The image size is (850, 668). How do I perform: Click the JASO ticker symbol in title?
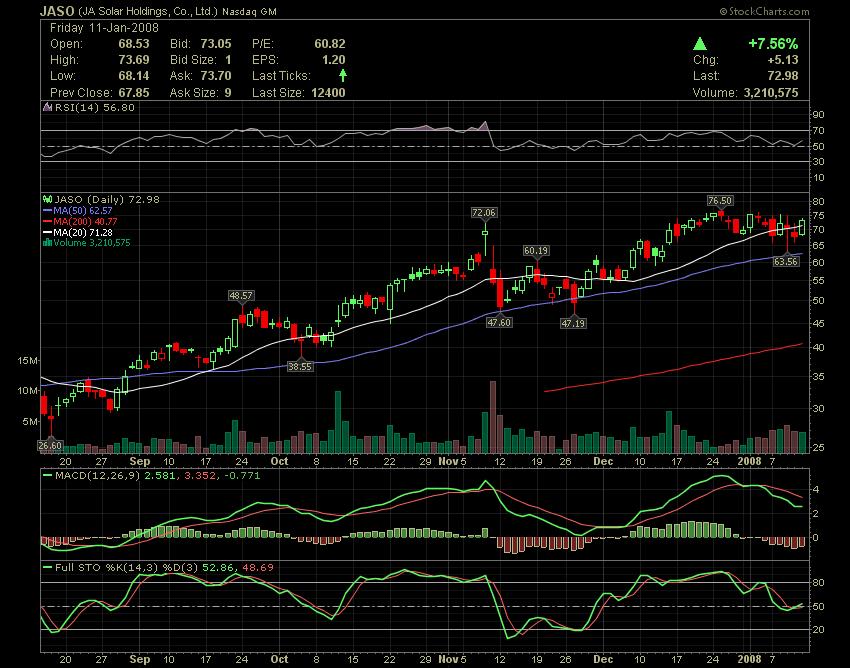[x=58, y=11]
